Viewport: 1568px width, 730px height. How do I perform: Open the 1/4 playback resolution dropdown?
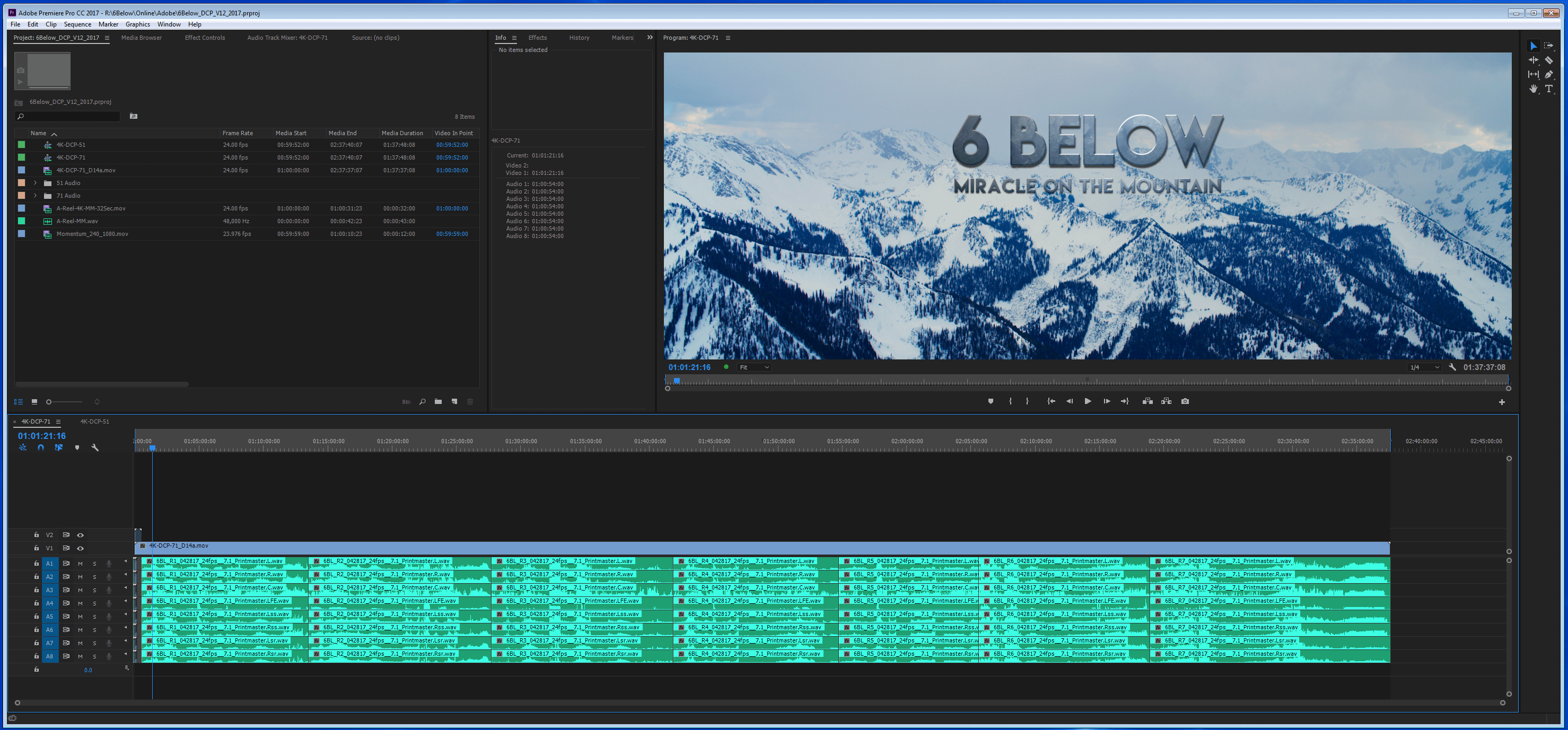point(1425,367)
